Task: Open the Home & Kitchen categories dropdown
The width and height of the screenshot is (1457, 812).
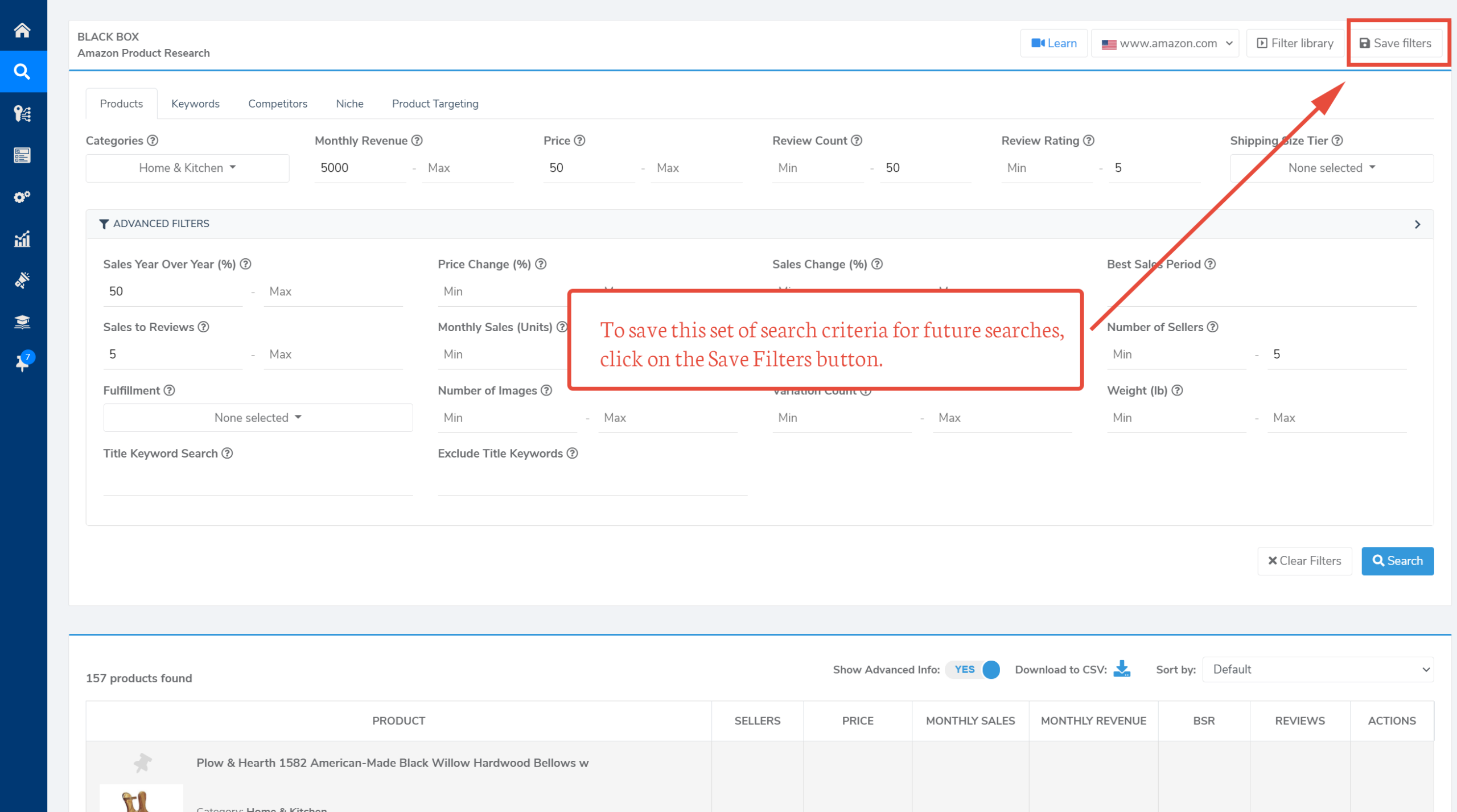Action: point(187,168)
